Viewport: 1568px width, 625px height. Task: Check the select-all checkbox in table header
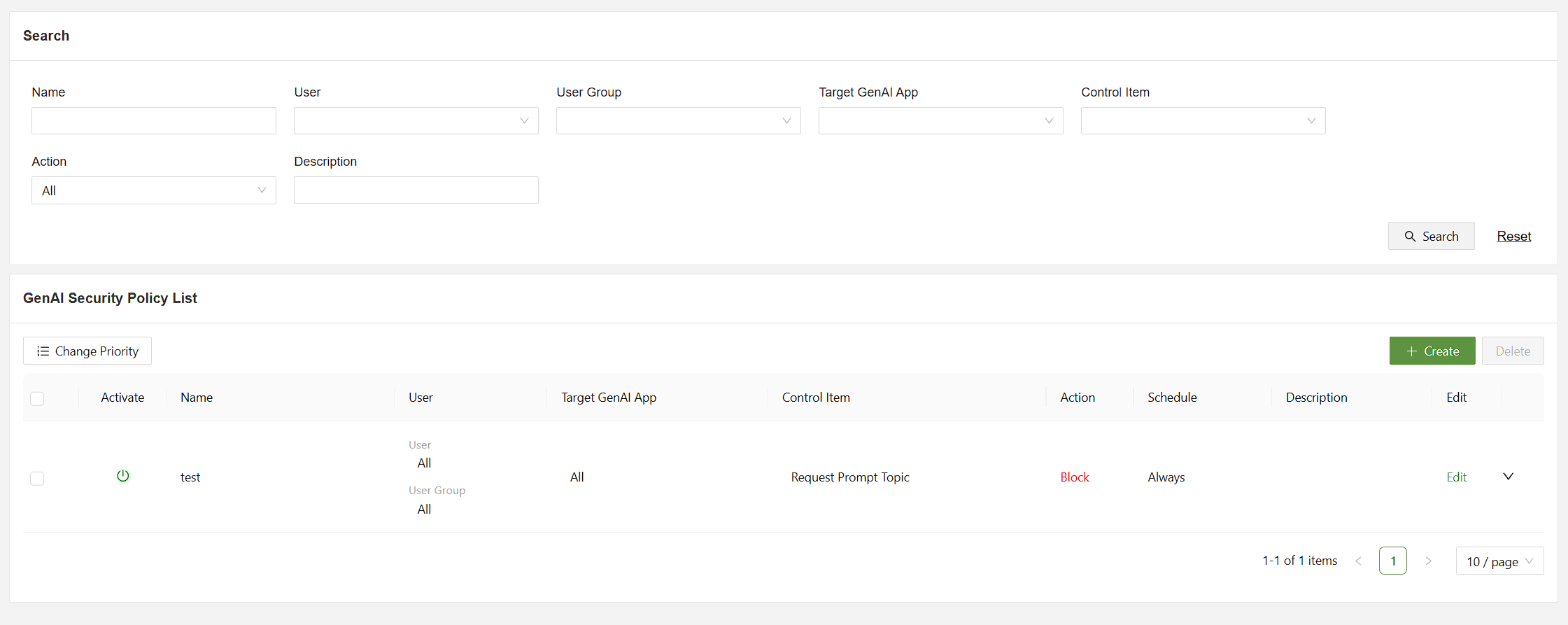pyautogui.click(x=38, y=398)
